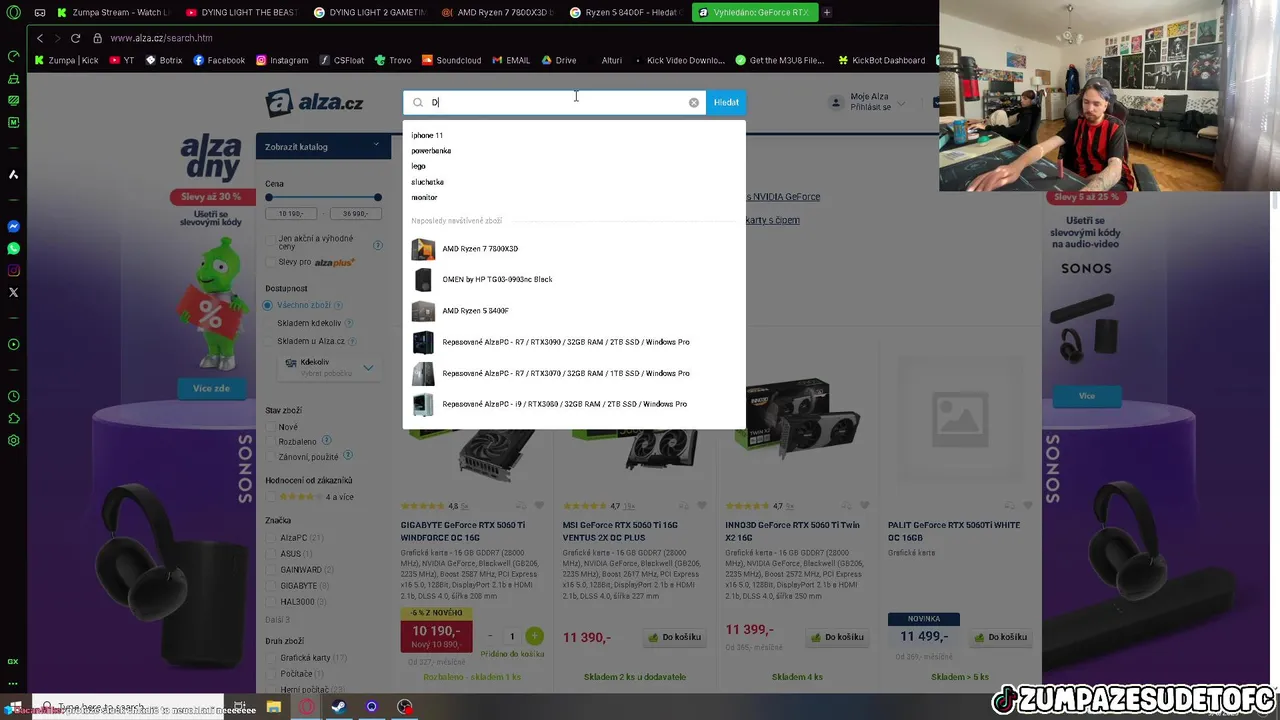Click 'Do košíku' for INNO3D card
Image resolution: width=1280 pixels, height=720 pixels.
(x=837, y=637)
